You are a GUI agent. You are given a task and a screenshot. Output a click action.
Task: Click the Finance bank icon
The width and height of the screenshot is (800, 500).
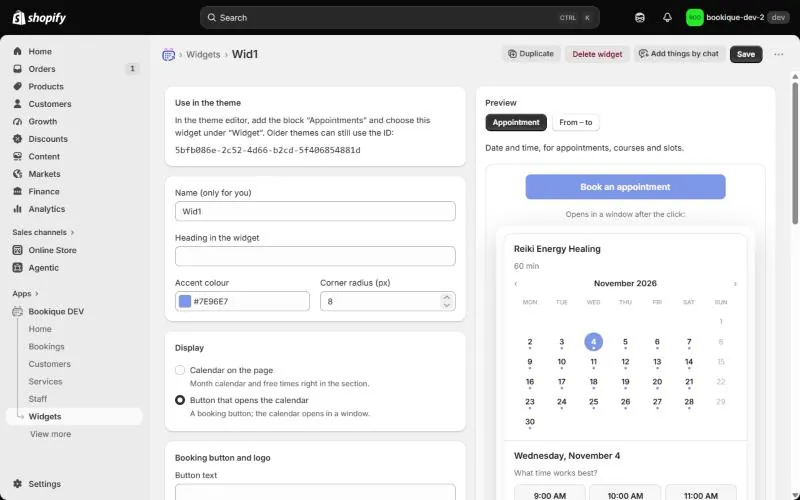(x=18, y=191)
